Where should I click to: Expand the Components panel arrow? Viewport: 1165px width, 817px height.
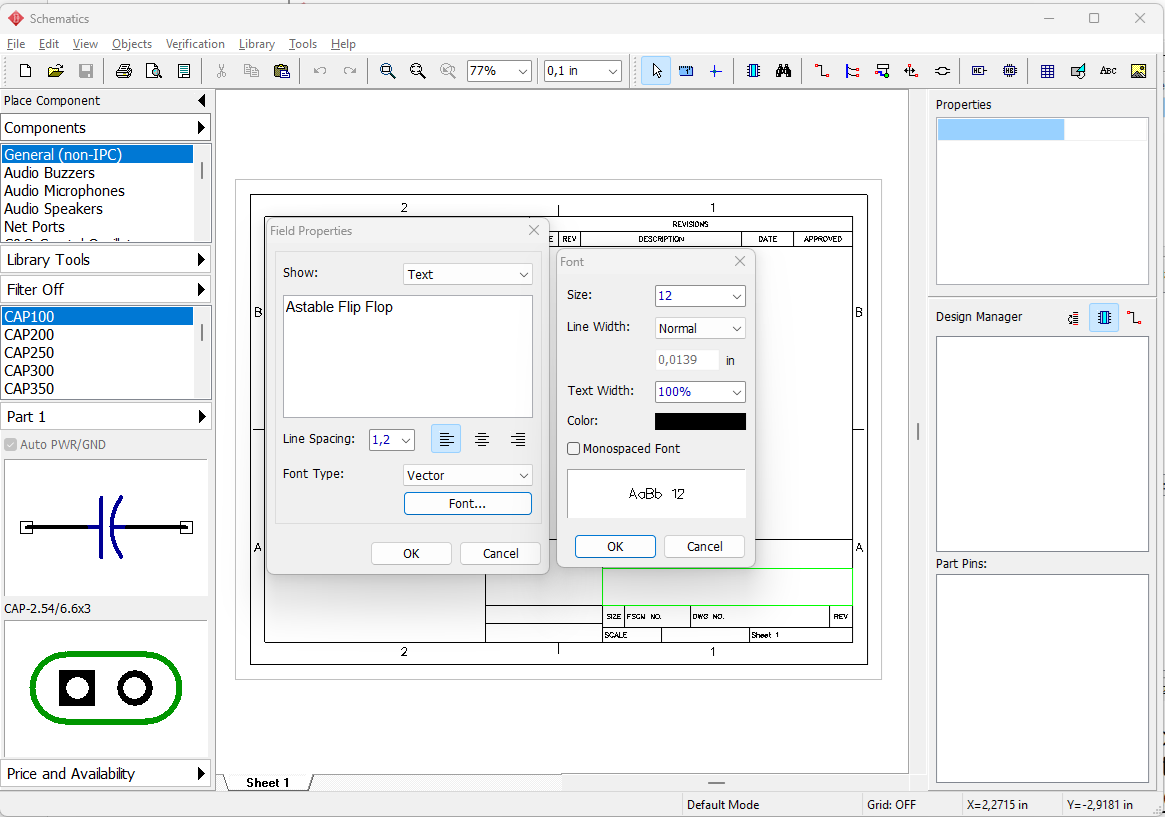[x=201, y=128]
